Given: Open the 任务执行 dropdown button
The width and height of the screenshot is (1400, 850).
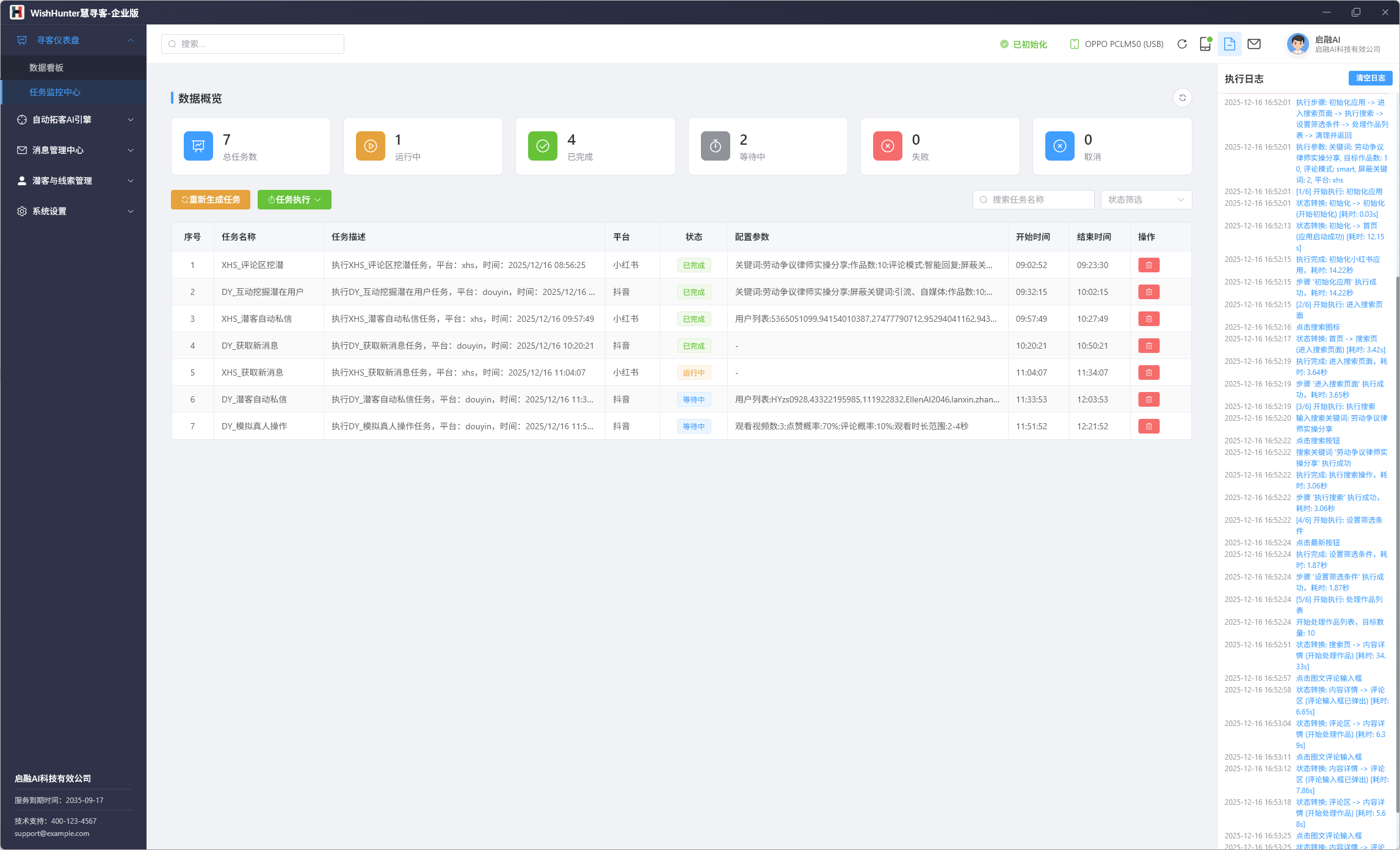Looking at the screenshot, I should coord(294,200).
